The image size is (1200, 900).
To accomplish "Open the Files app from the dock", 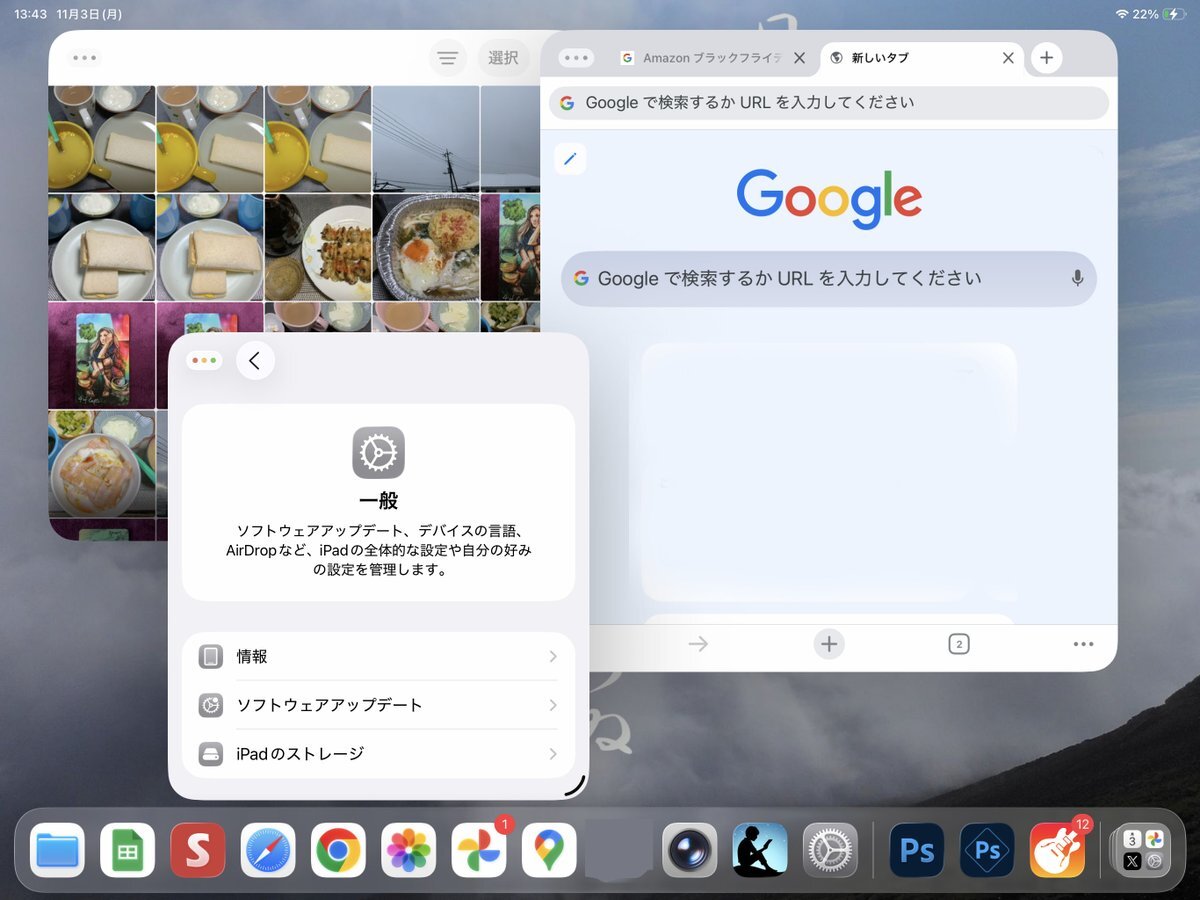I will click(57, 850).
